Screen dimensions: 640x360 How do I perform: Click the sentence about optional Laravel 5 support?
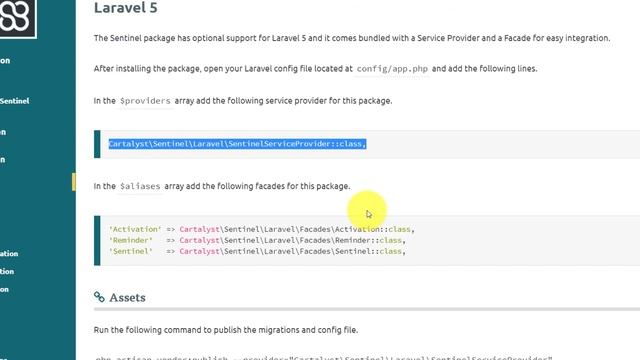[352, 38]
